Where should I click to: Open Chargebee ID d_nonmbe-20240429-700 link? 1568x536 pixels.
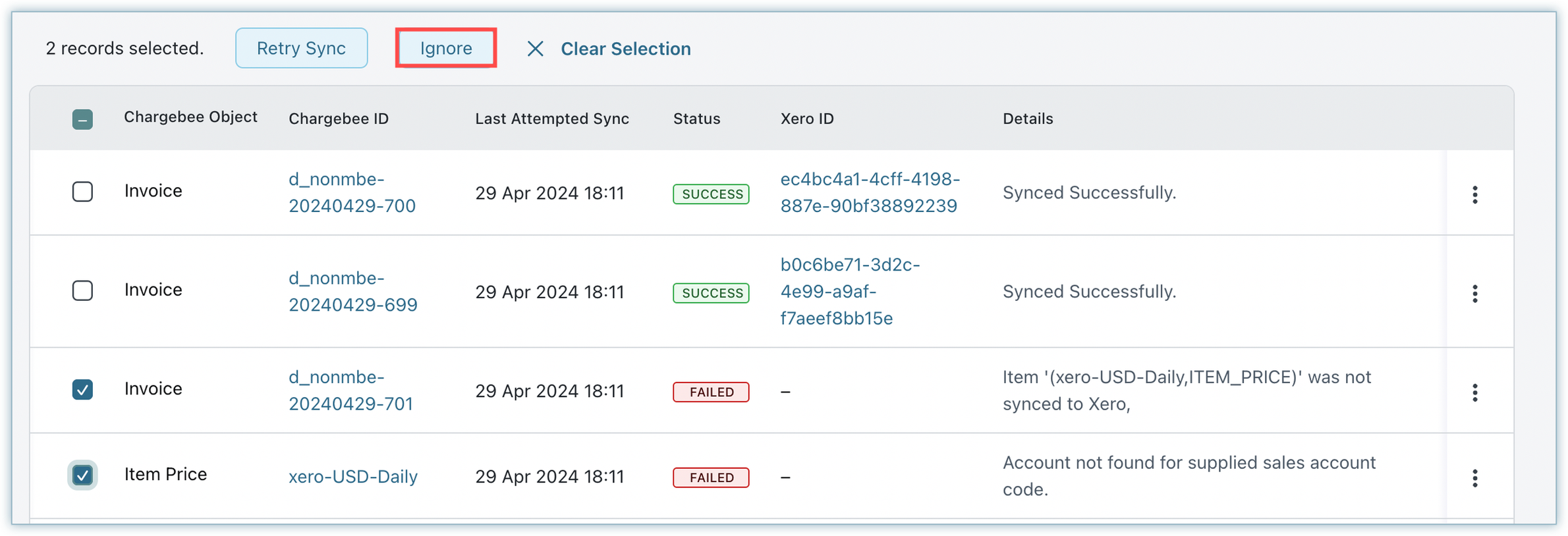click(x=352, y=192)
